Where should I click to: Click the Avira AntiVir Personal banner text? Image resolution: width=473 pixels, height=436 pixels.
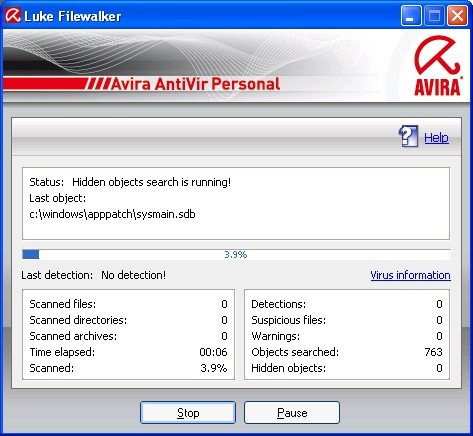tap(195, 84)
